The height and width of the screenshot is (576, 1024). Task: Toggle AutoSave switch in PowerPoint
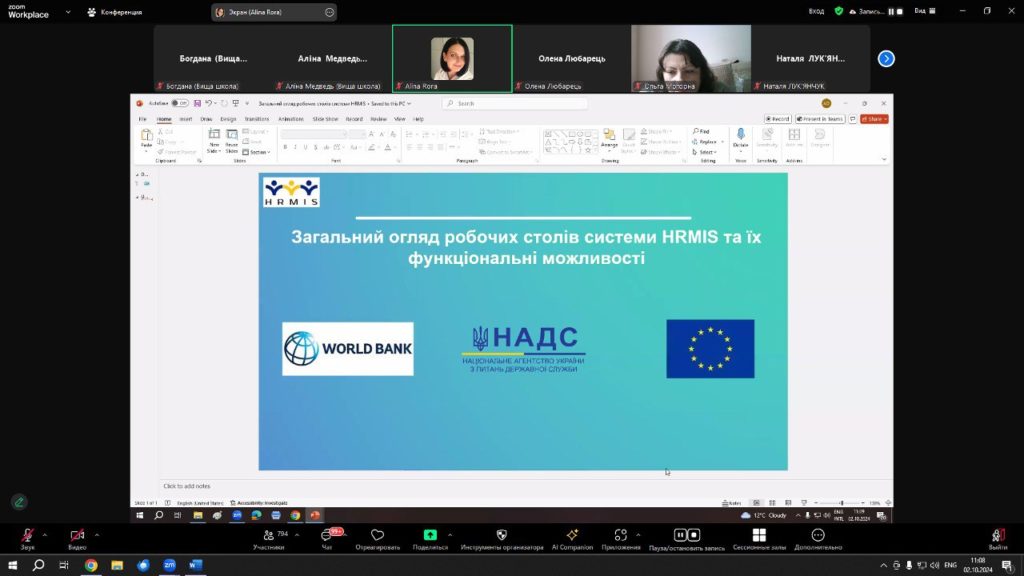coord(180,103)
